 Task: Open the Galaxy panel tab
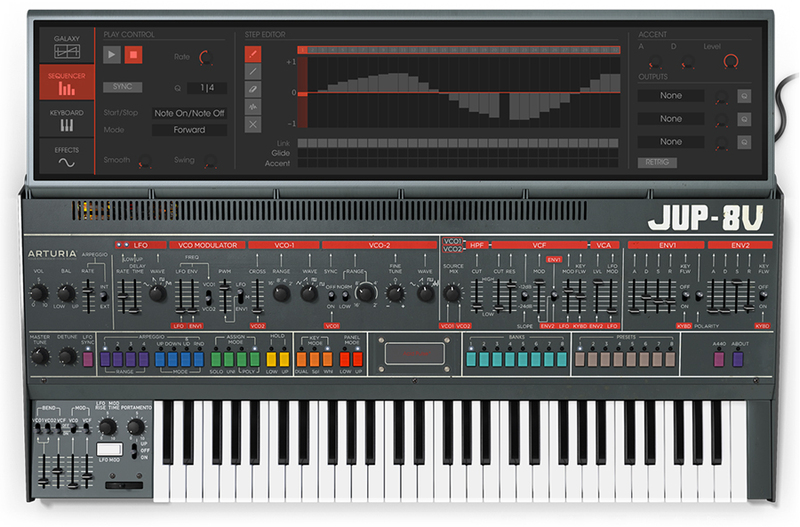(67, 46)
